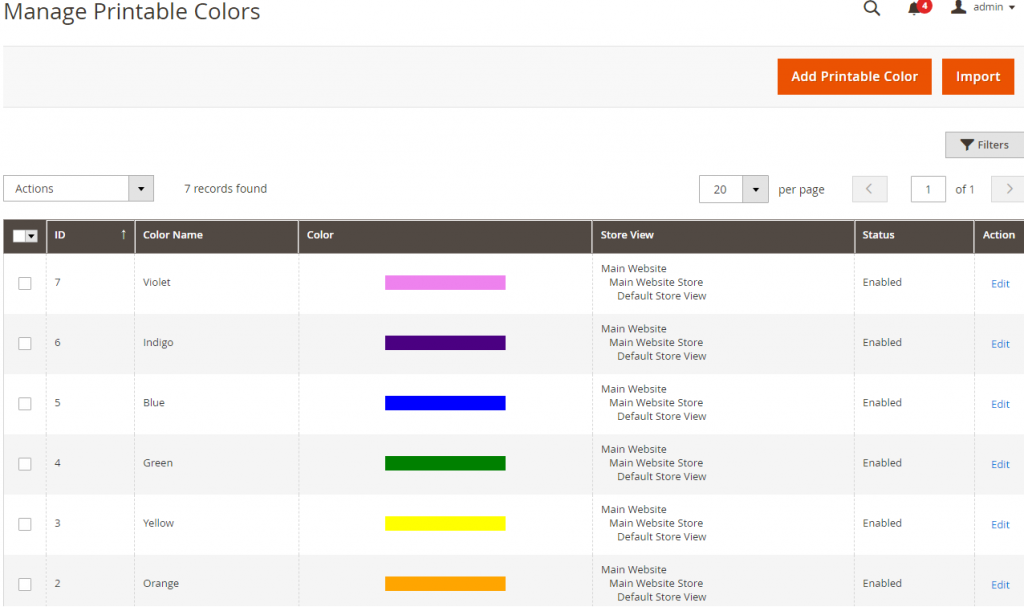Click the page number input field
This screenshot has height=607, width=1024.
(x=928, y=189)
